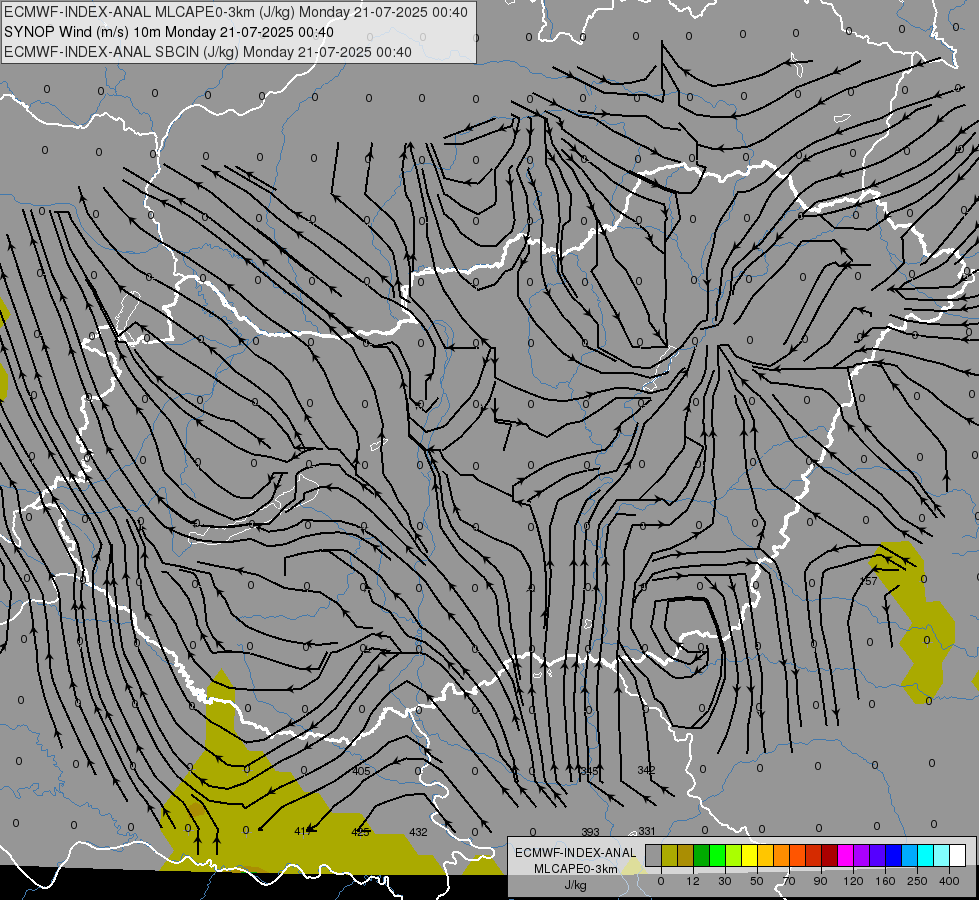Click the map value 432

[x=418, y=832]
